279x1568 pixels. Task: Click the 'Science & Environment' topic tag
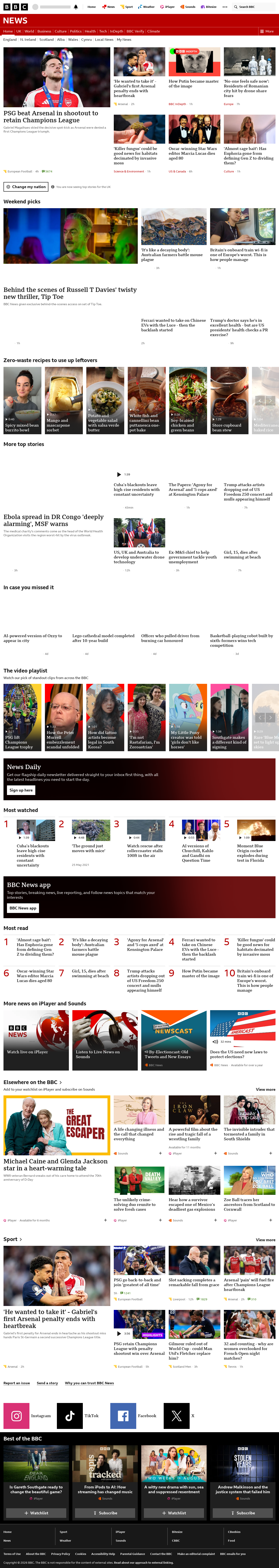(x=129, y=172)
